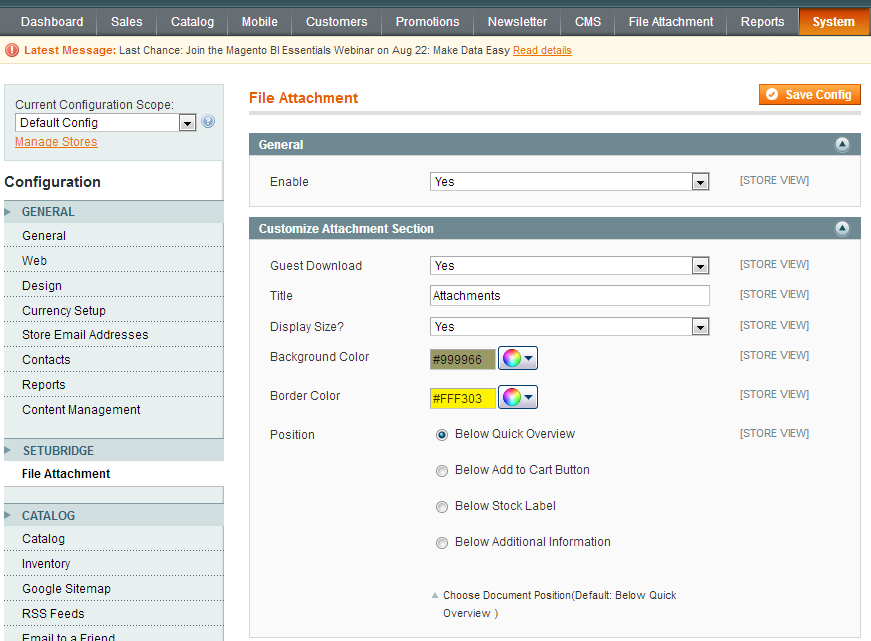871x641 pixels.
Task: Open the Guest Download dropdown
Action: pyautogui.click(x=570, y=266)
